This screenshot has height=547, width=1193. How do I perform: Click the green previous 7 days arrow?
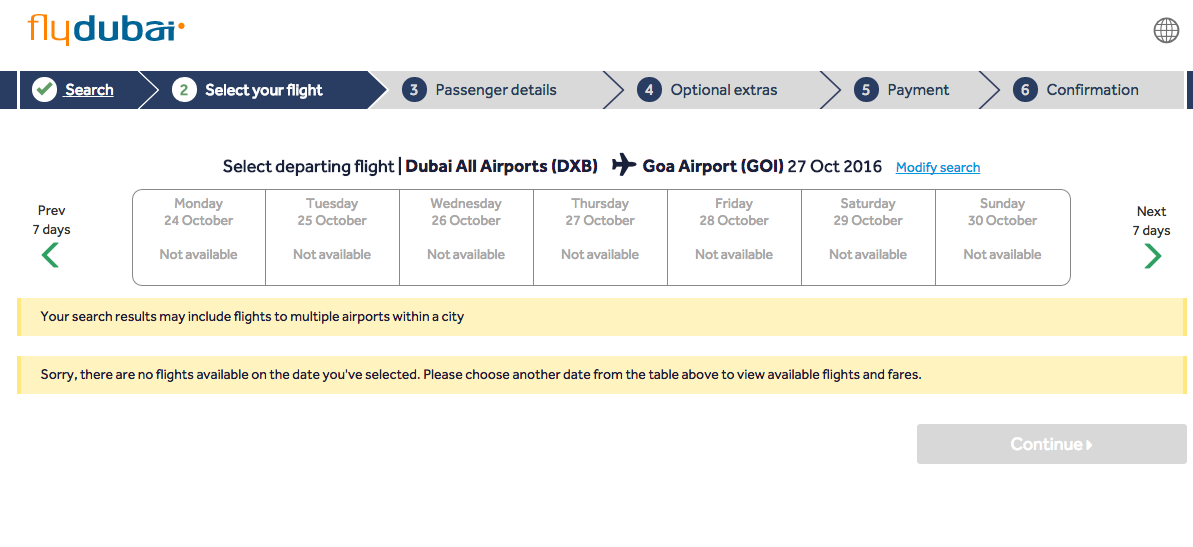tap(50, 256)
